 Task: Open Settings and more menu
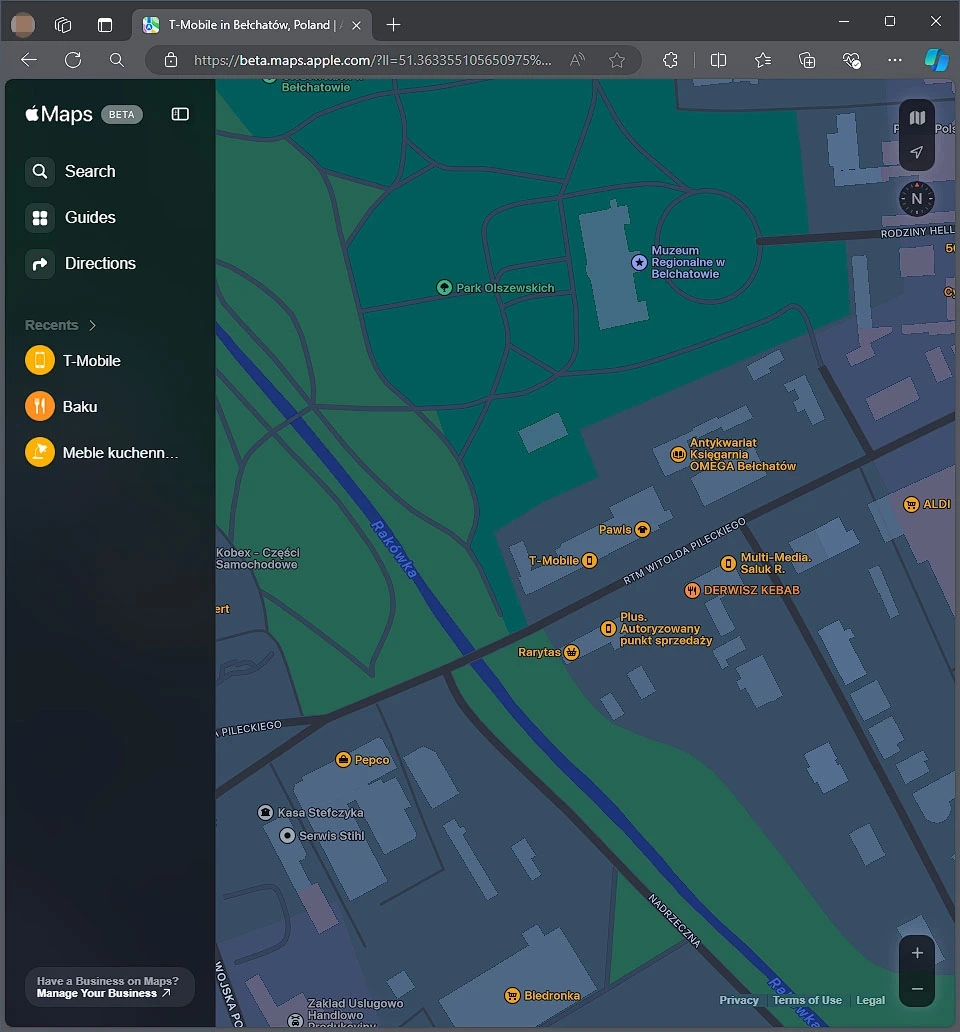(x=895, y=60)
